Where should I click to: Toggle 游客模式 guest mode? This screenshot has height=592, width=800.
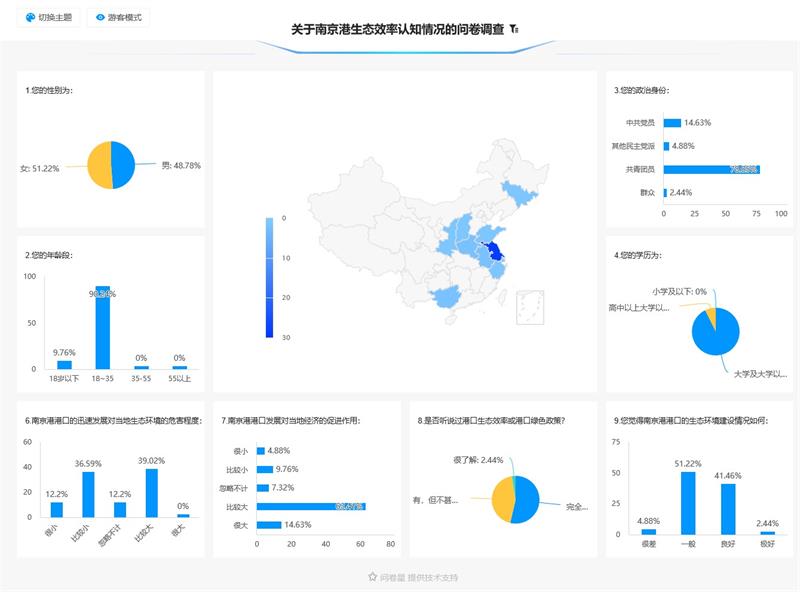coord(118,17)
